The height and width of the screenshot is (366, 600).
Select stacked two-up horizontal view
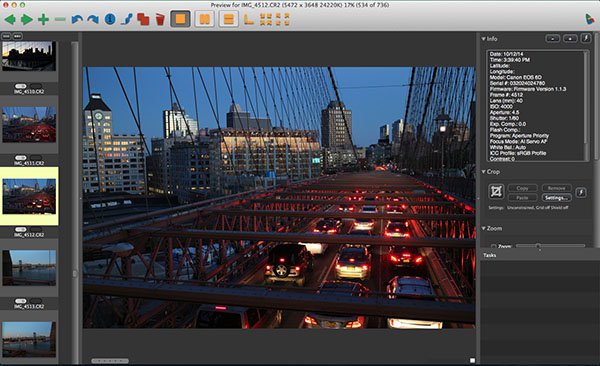[x=228, y=19]
